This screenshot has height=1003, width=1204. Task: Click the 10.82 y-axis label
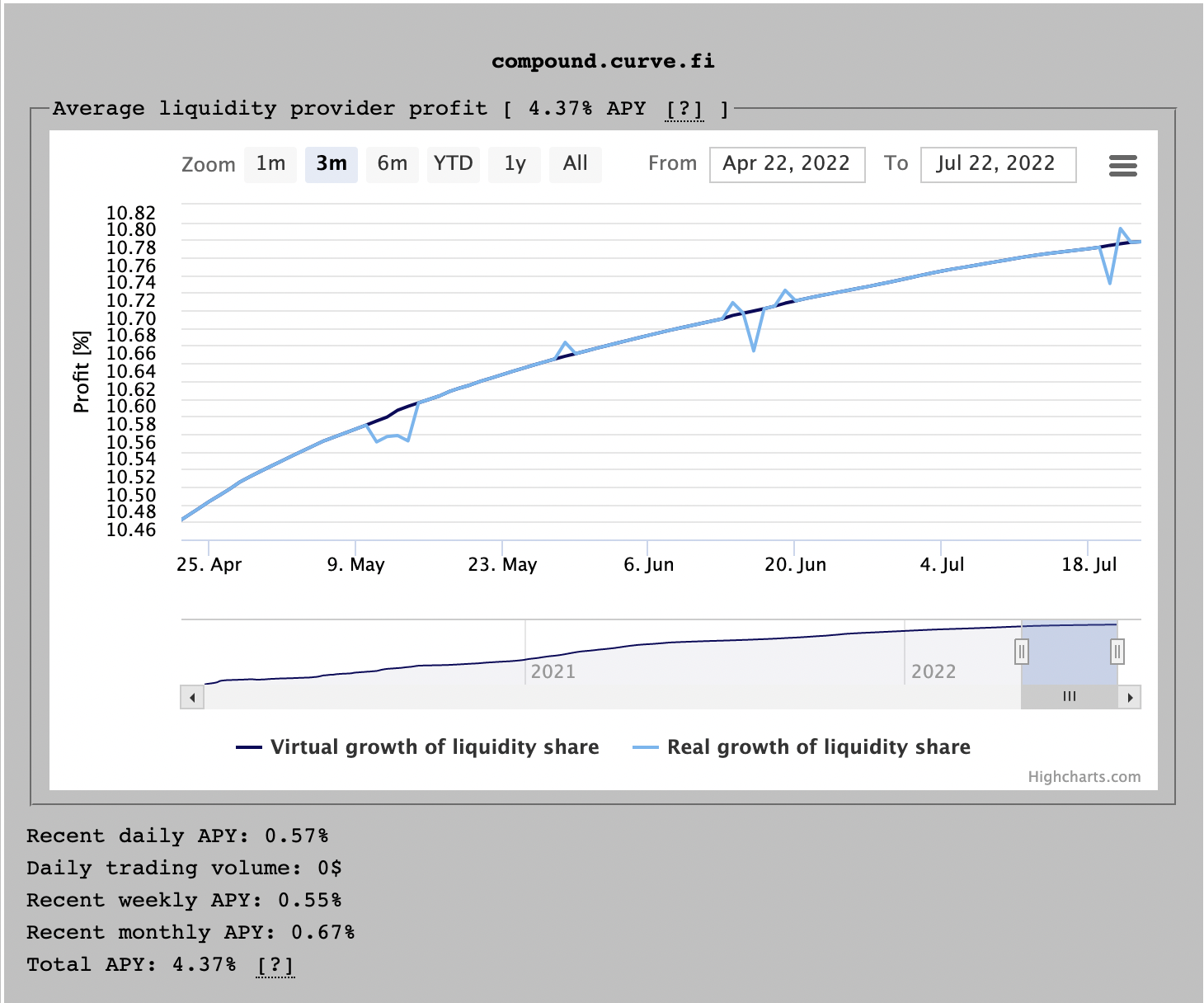tap(131, 213)
